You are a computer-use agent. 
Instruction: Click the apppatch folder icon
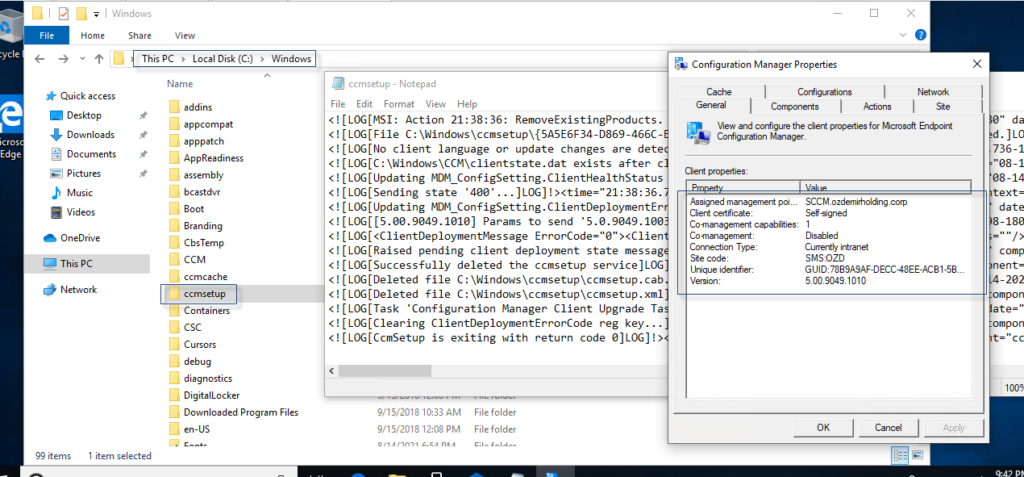pos(174,140)
